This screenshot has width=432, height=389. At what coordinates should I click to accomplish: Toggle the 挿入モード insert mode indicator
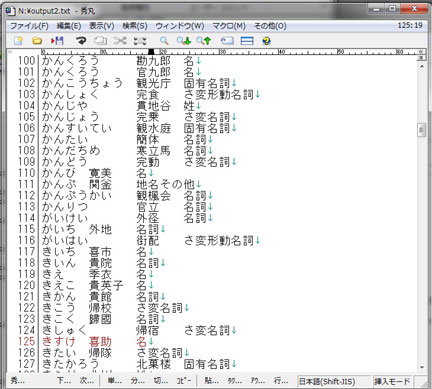coord(392,381)
